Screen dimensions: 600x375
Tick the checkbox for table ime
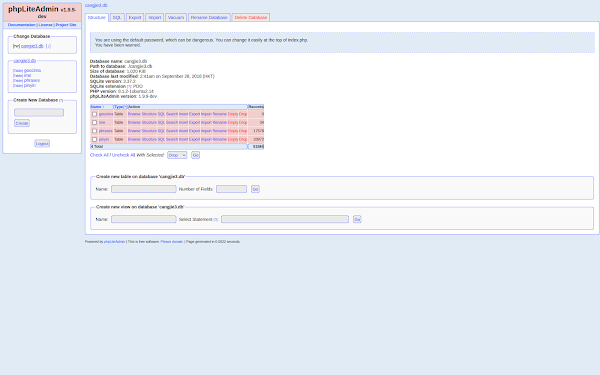(95, 122)
